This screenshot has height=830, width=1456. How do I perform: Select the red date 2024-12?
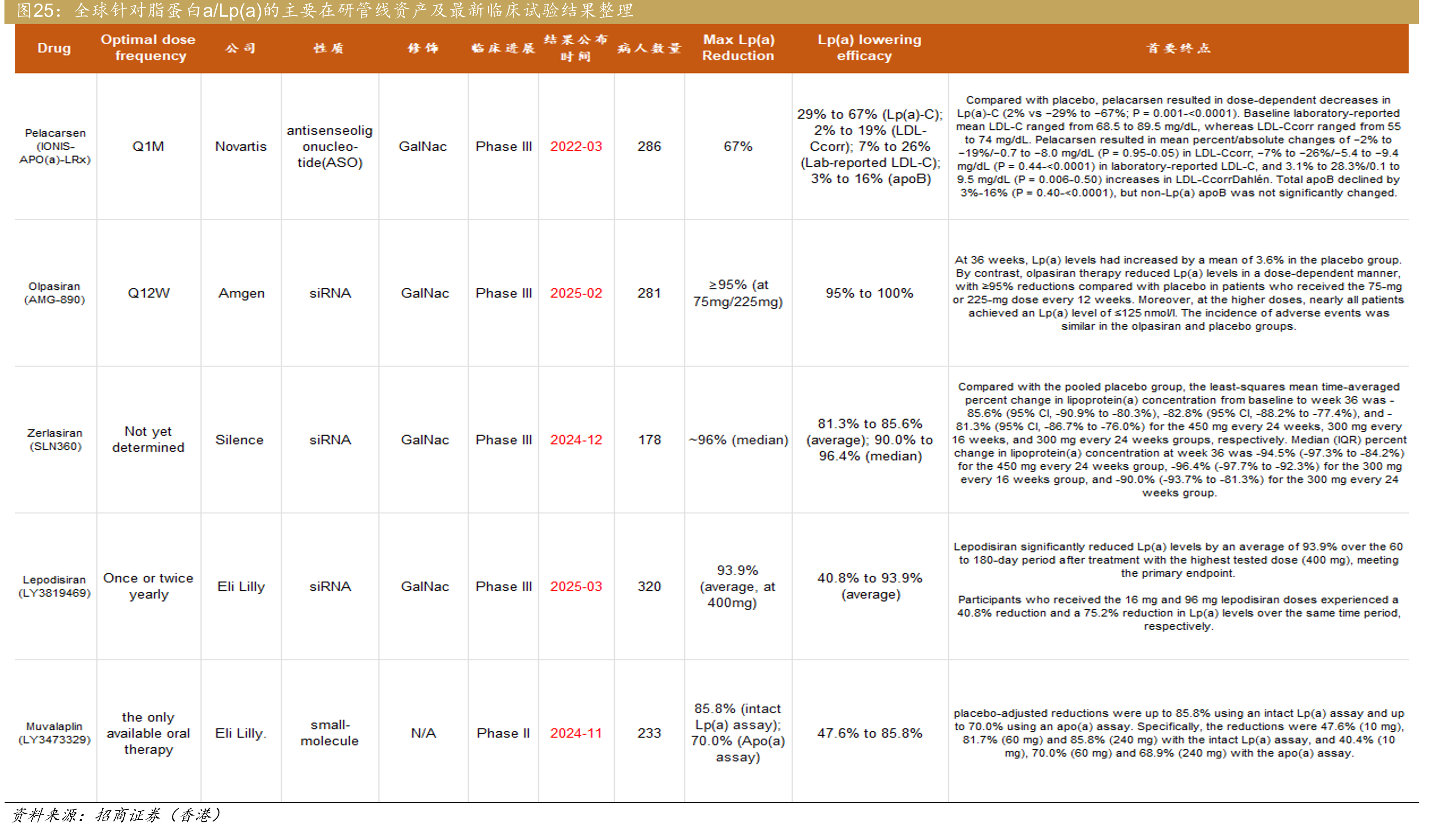point(575,439)
